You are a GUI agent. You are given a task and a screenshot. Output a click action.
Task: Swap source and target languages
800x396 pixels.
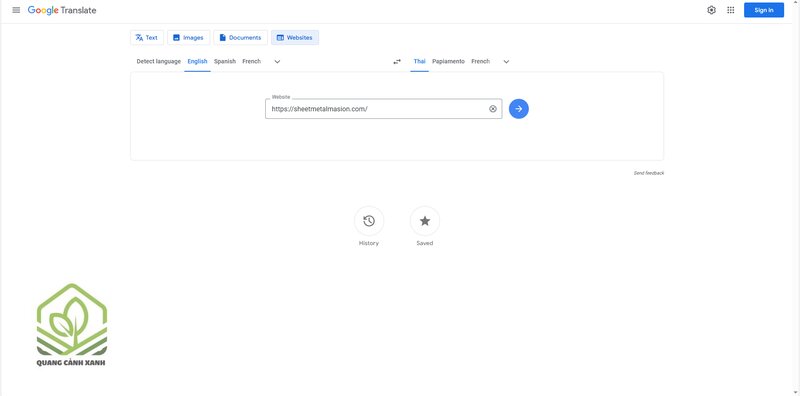pyautogui.click(x=397, y=62)
